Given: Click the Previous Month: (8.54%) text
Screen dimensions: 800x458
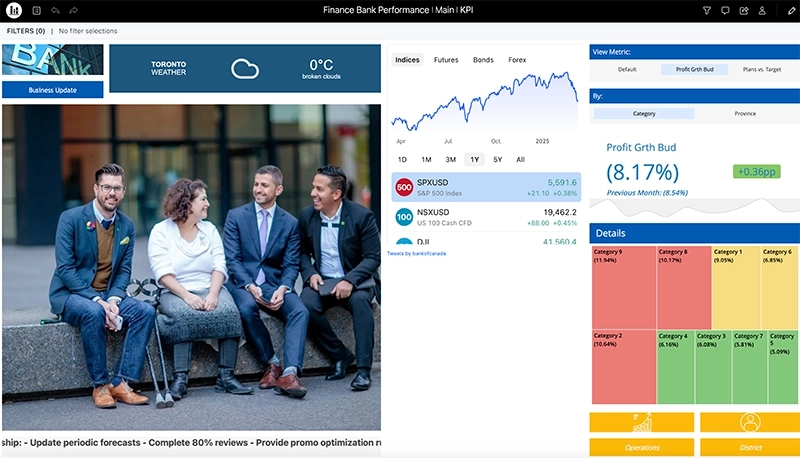Looking at the screenshot, I should pos(647,193).
